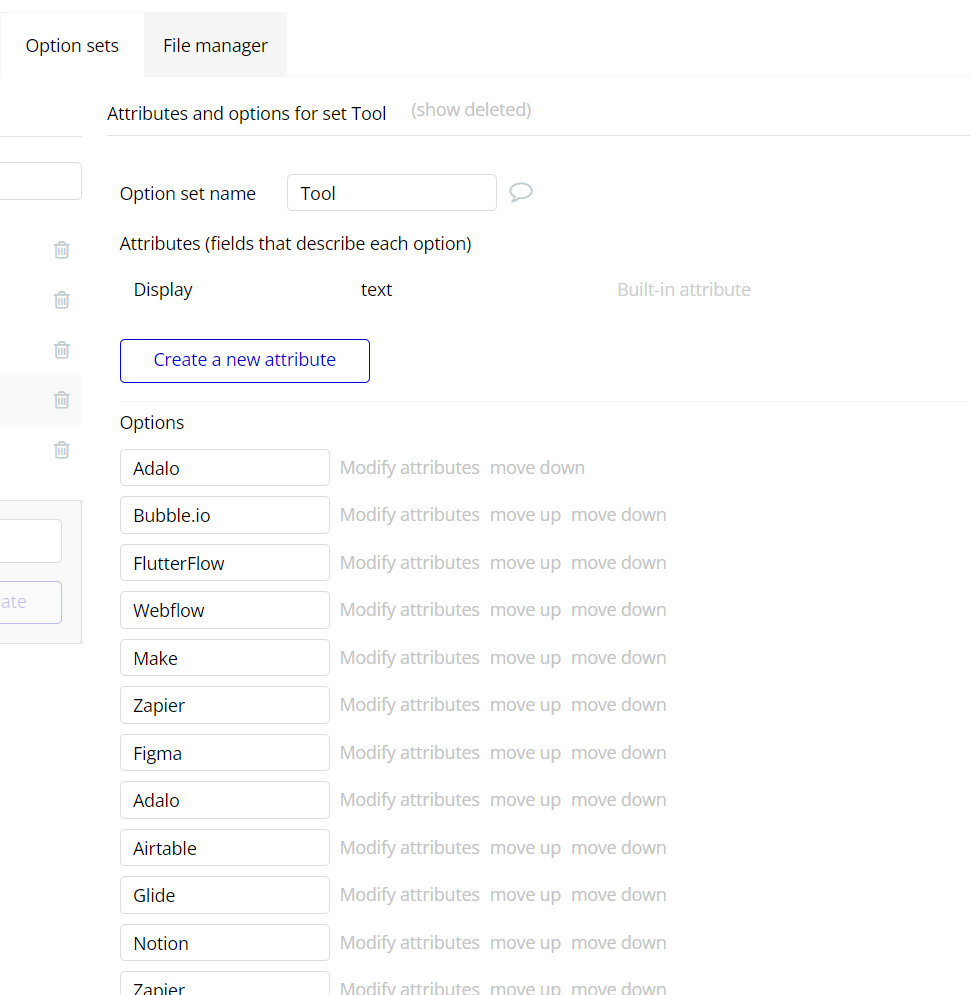Move the first Adalo option down
The image size is (970, 995).
click(x=537, y=468)
